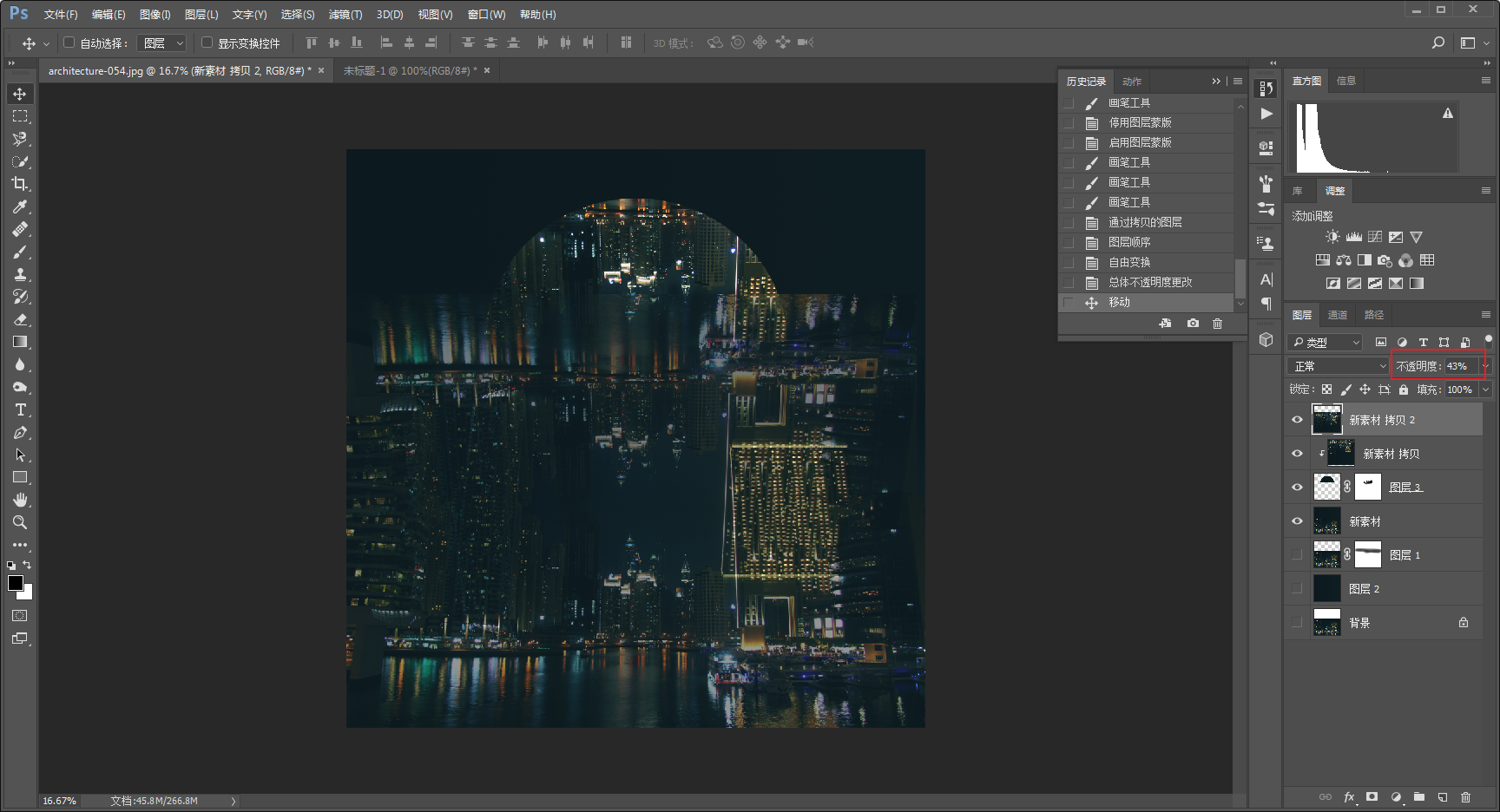Select the Gradient tool
Viewport: 1500px width, 812px height.
click(x=20, y=342)
